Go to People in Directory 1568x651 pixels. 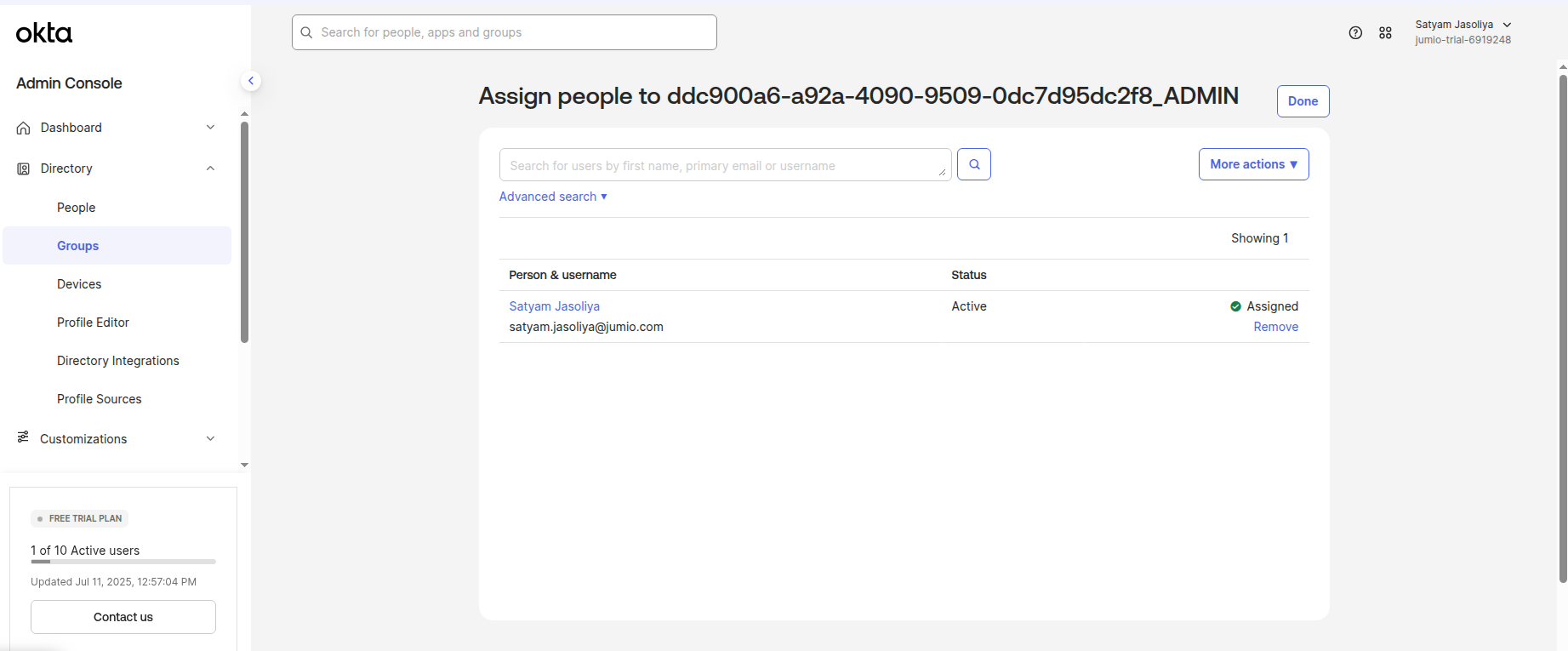coord(76,208)
